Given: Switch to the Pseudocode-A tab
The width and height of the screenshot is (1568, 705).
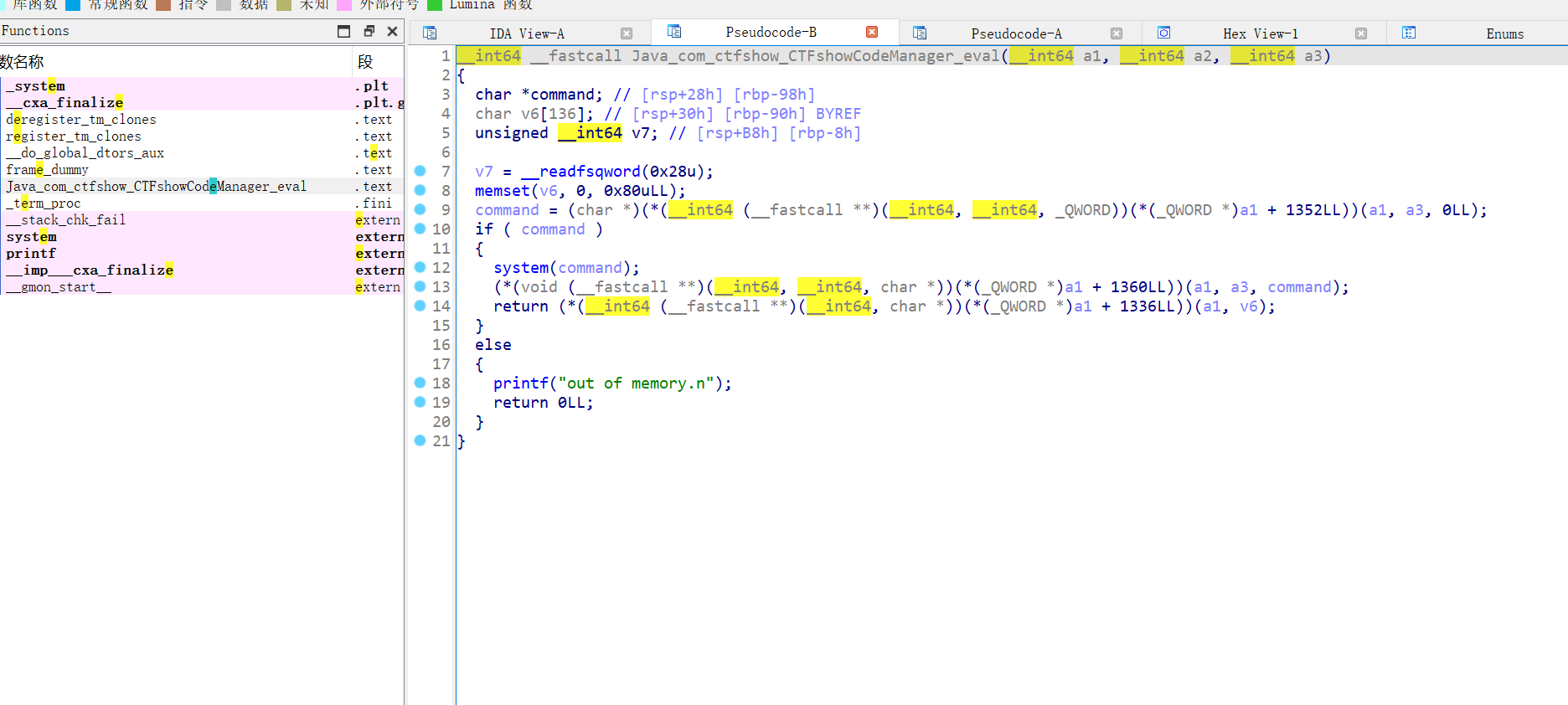Looking at the screenshot, I should pos(1016,33).
